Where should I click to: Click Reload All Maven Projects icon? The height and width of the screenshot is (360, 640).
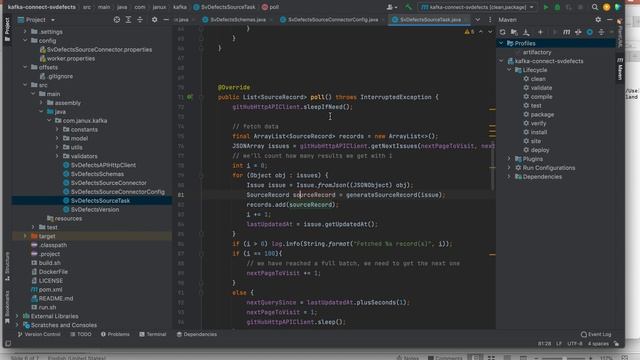coord(502,32)
